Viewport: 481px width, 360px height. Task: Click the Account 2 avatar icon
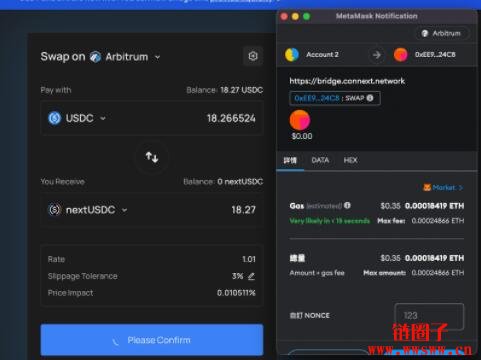[292, 55]
